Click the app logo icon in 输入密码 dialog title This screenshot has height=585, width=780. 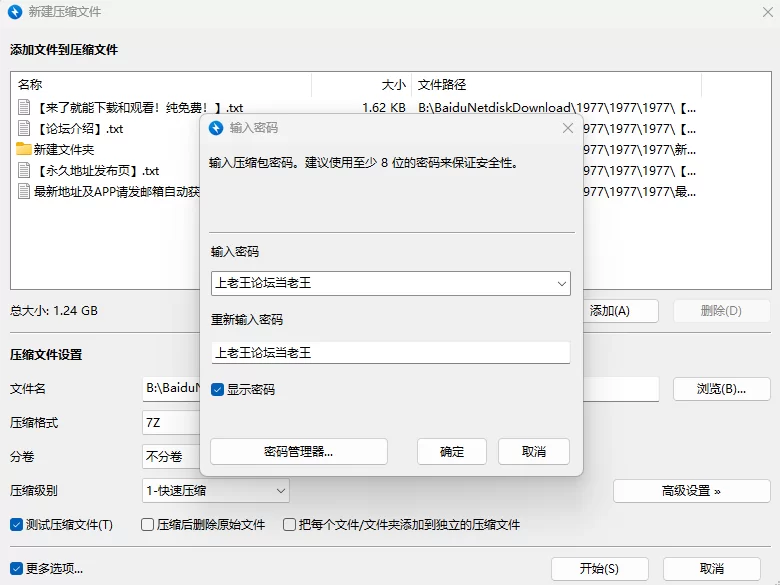pyautogui.click(x=215, y=128)
